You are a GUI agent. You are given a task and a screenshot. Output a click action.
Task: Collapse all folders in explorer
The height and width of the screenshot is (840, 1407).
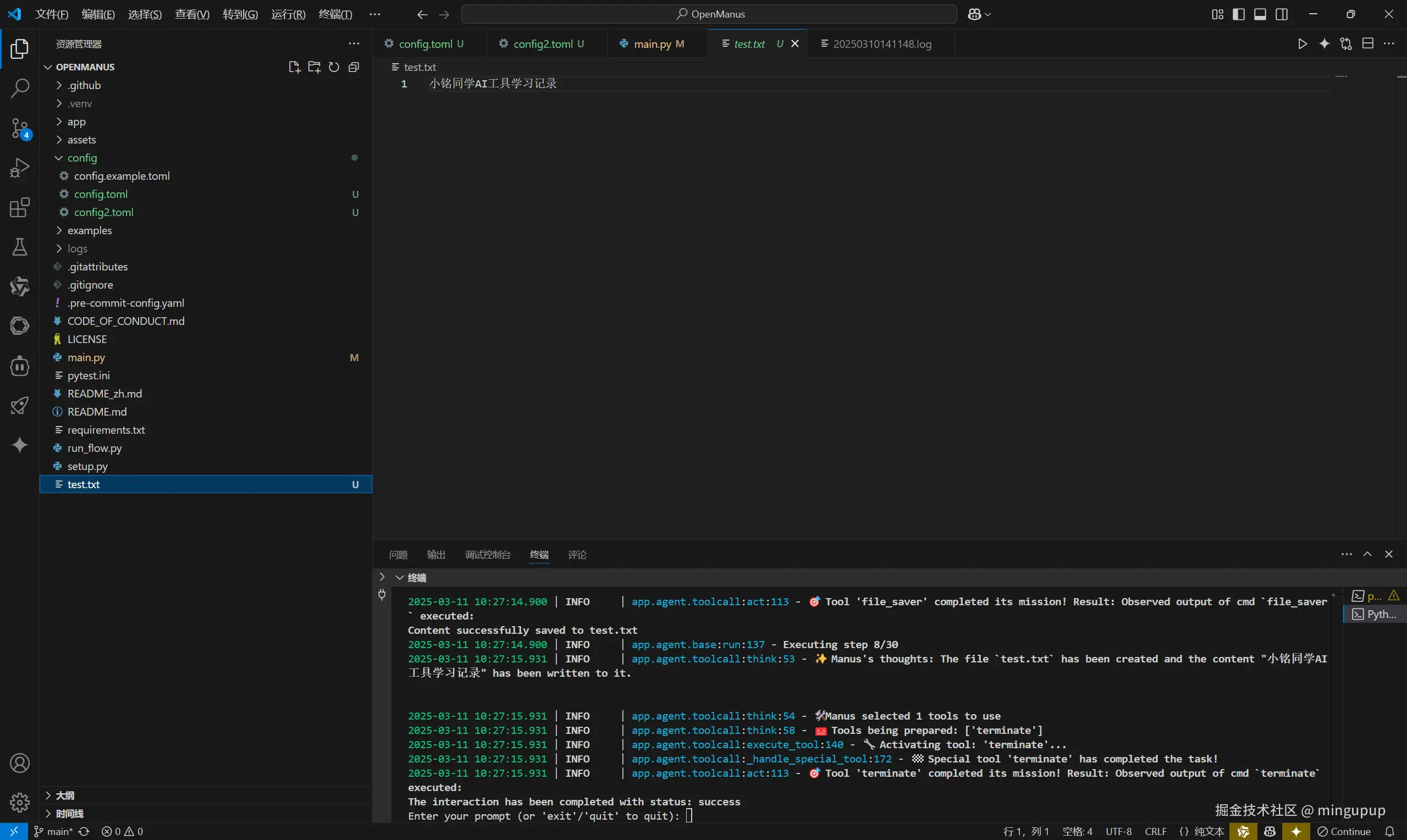pos(354,68)
